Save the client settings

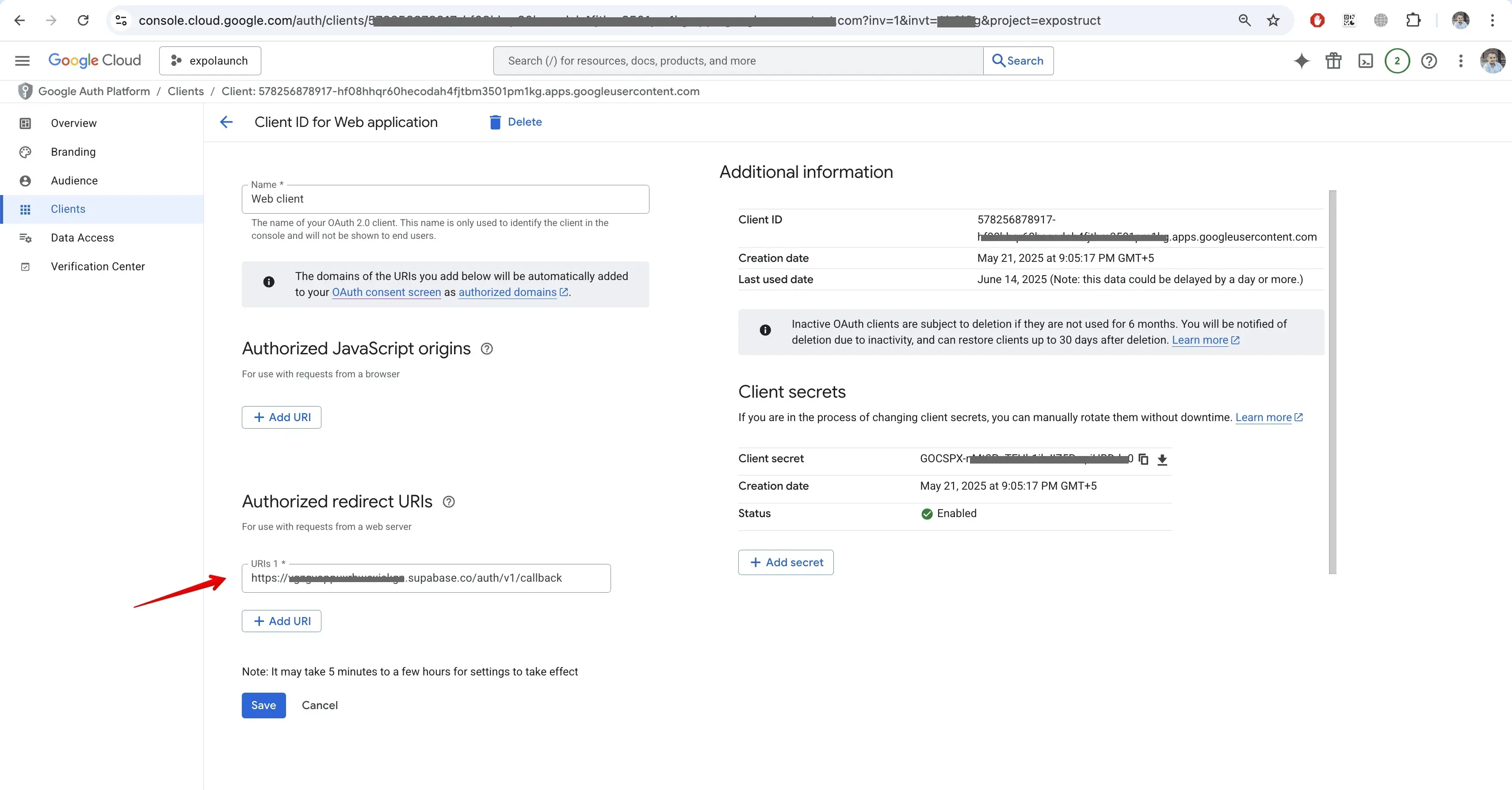click(263, 706)
